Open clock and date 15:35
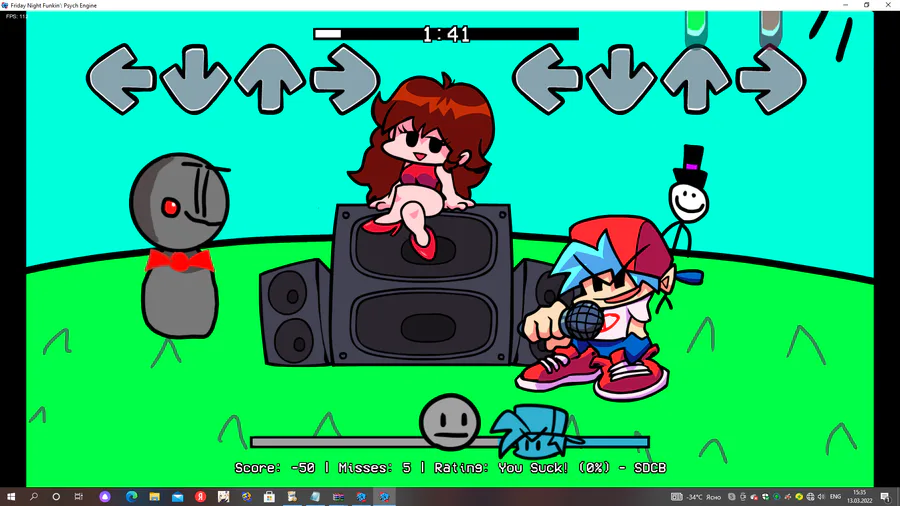The height and width of the screenshot is (506, 900). pyautogui.click(x=859, y=497)
